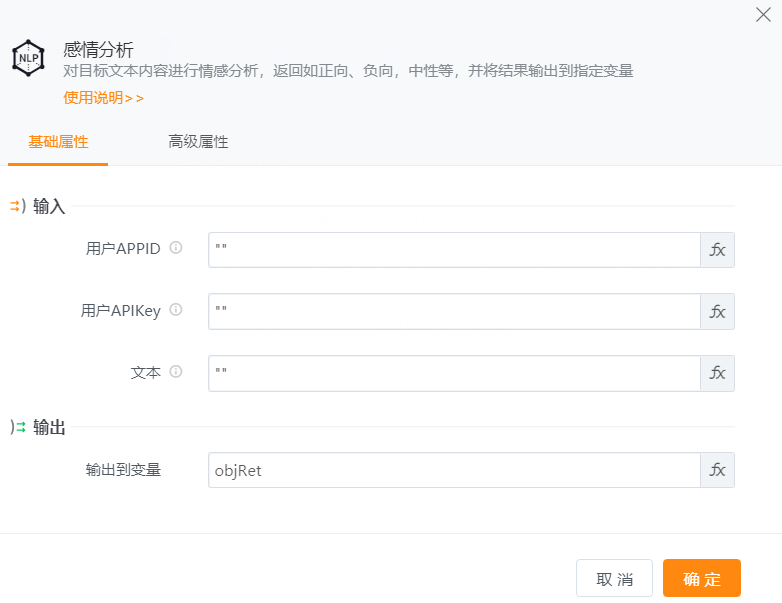Click the 输出 section arrow icon

pyautogui.click(x=17, y=427)
